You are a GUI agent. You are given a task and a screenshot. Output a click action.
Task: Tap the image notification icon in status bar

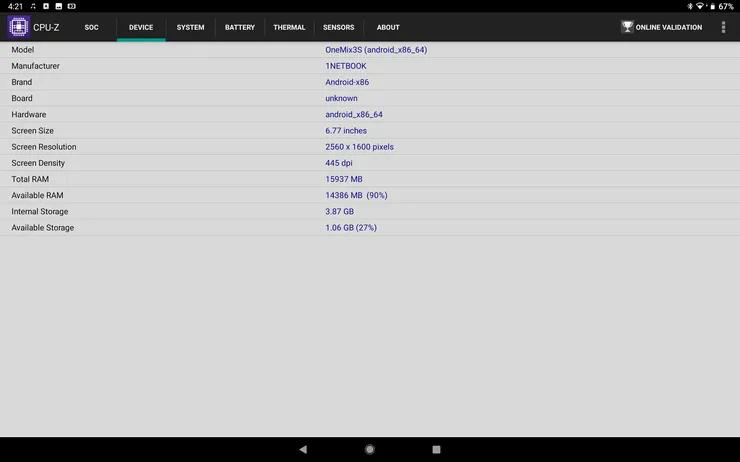point(59,6)
